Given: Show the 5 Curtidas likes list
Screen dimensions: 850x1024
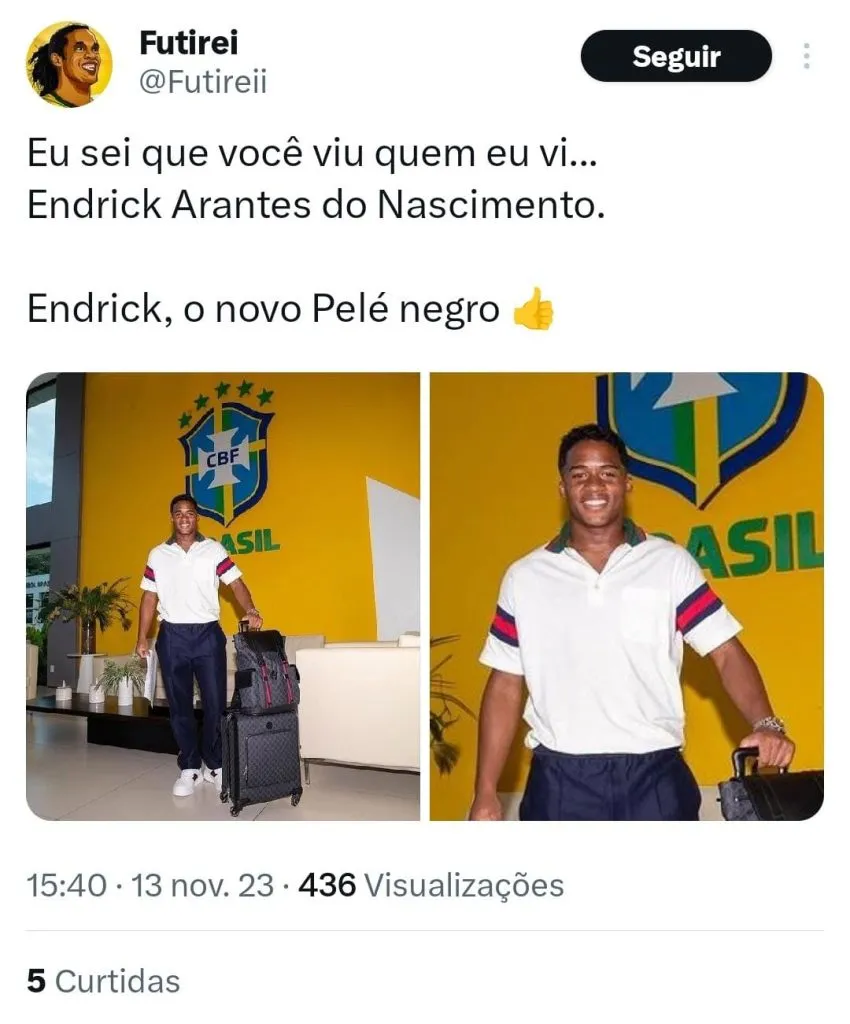Looking at the screenshot, I should click(x=103, y=982).
